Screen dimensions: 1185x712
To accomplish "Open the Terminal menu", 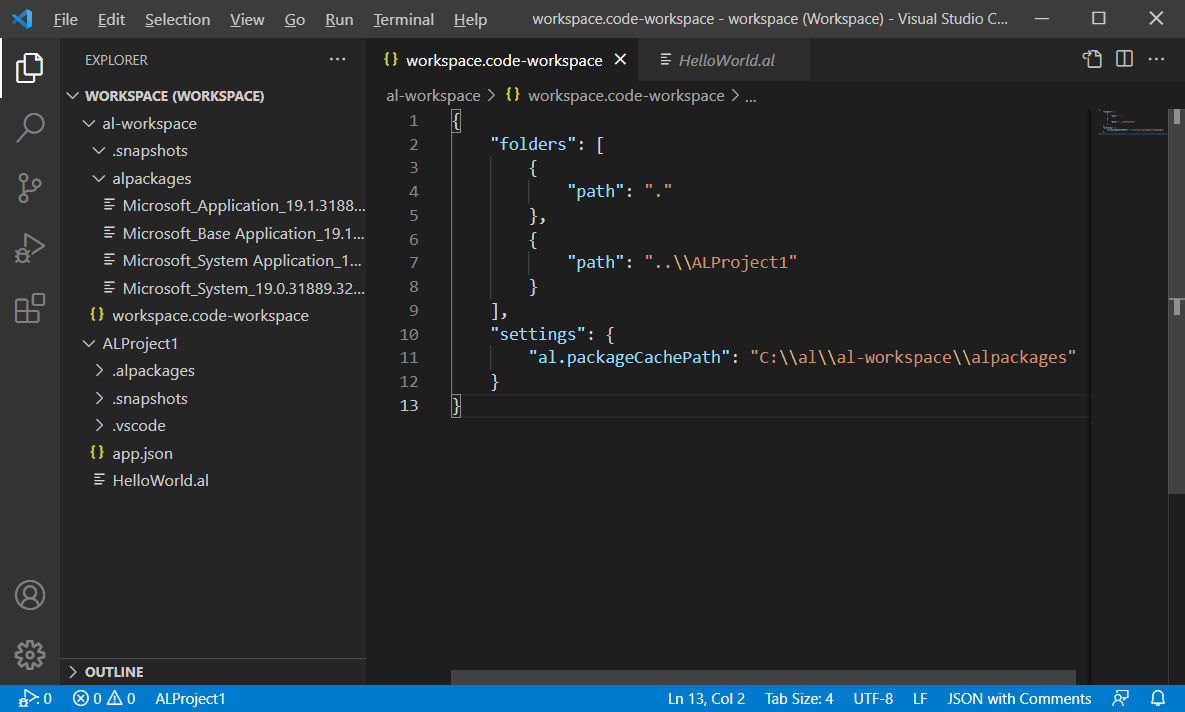I will pos(403,19).
